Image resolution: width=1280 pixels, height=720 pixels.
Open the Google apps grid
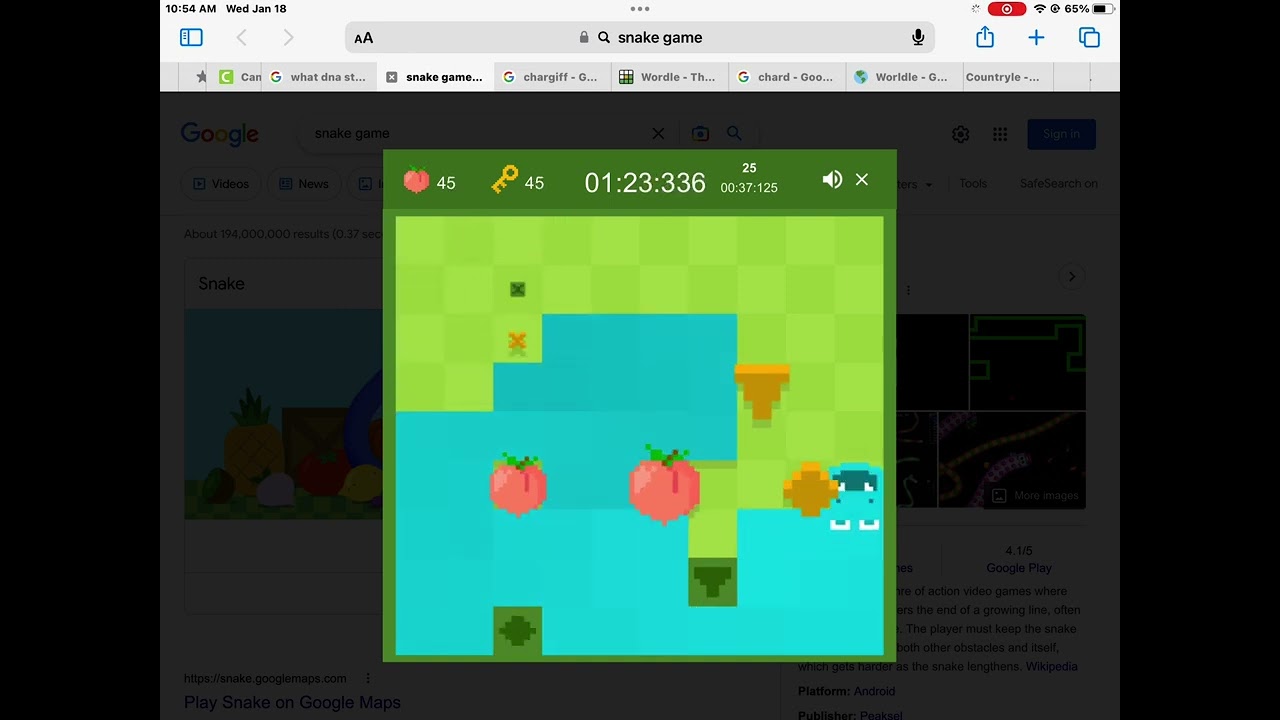click(1000, 134)
